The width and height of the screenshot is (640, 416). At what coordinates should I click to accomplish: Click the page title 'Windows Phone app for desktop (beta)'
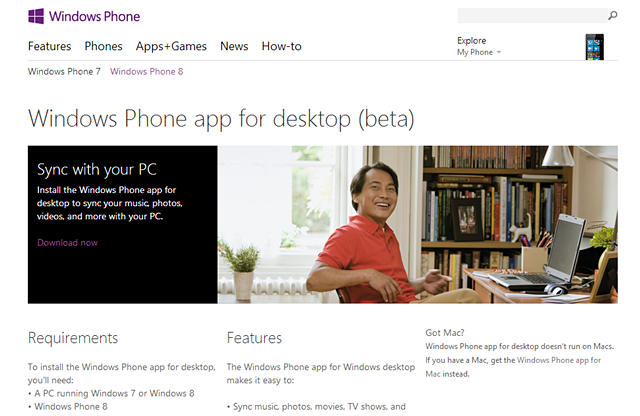point(221,119)
